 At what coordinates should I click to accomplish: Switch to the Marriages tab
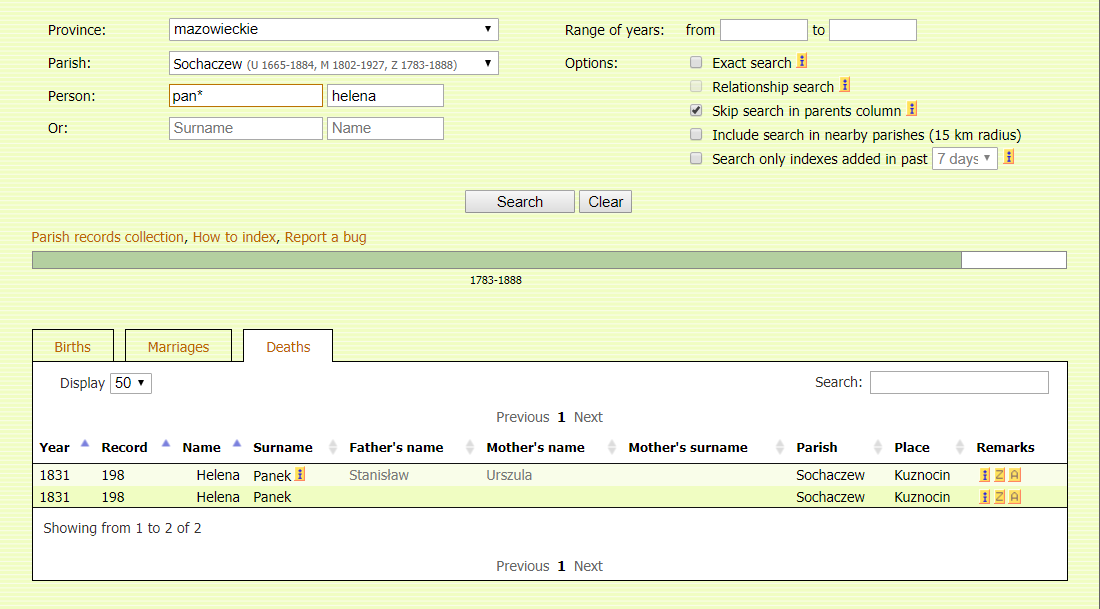click(178, 347)
